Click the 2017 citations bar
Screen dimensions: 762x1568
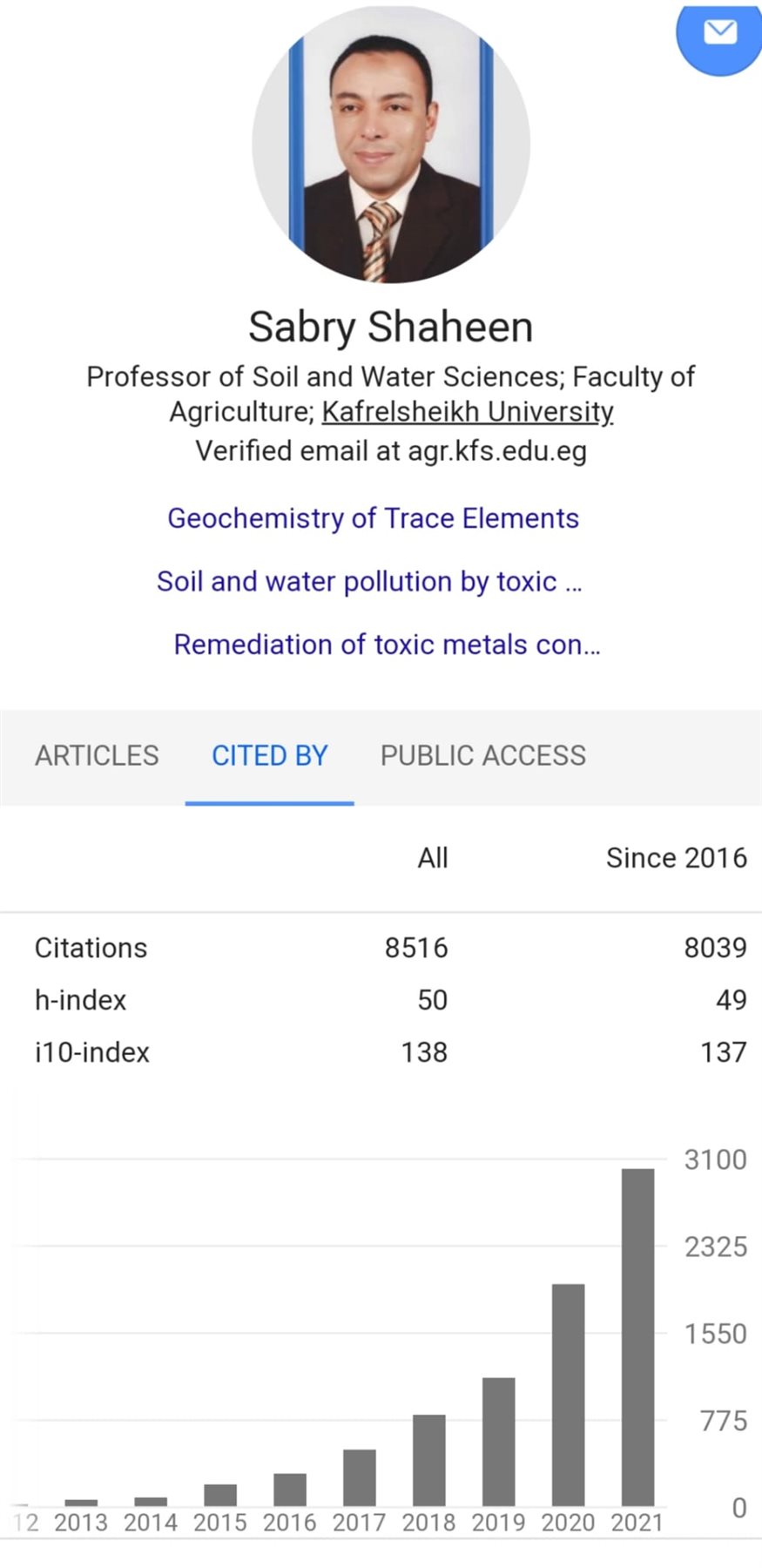coord(359,1477)
